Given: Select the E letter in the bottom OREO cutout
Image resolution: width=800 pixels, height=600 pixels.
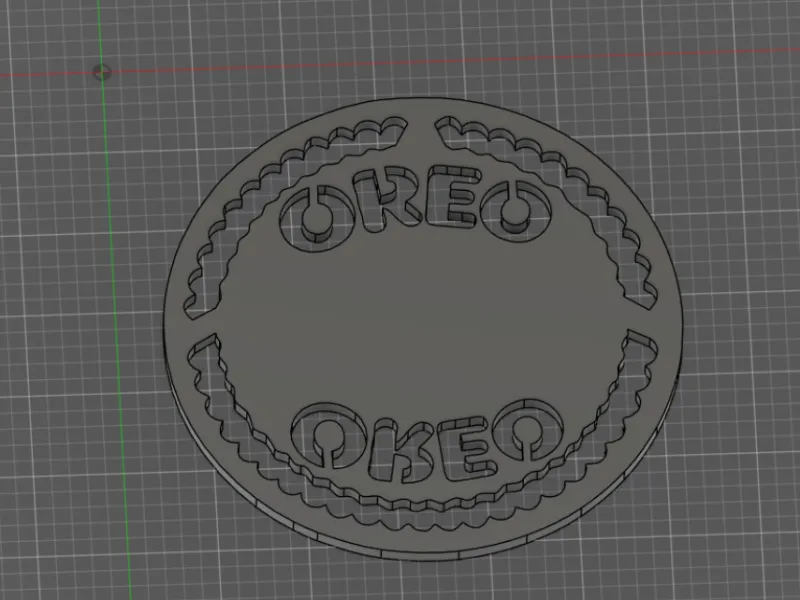Looking at the screenshot, I should pyautogui.click(x=467, y=449).
